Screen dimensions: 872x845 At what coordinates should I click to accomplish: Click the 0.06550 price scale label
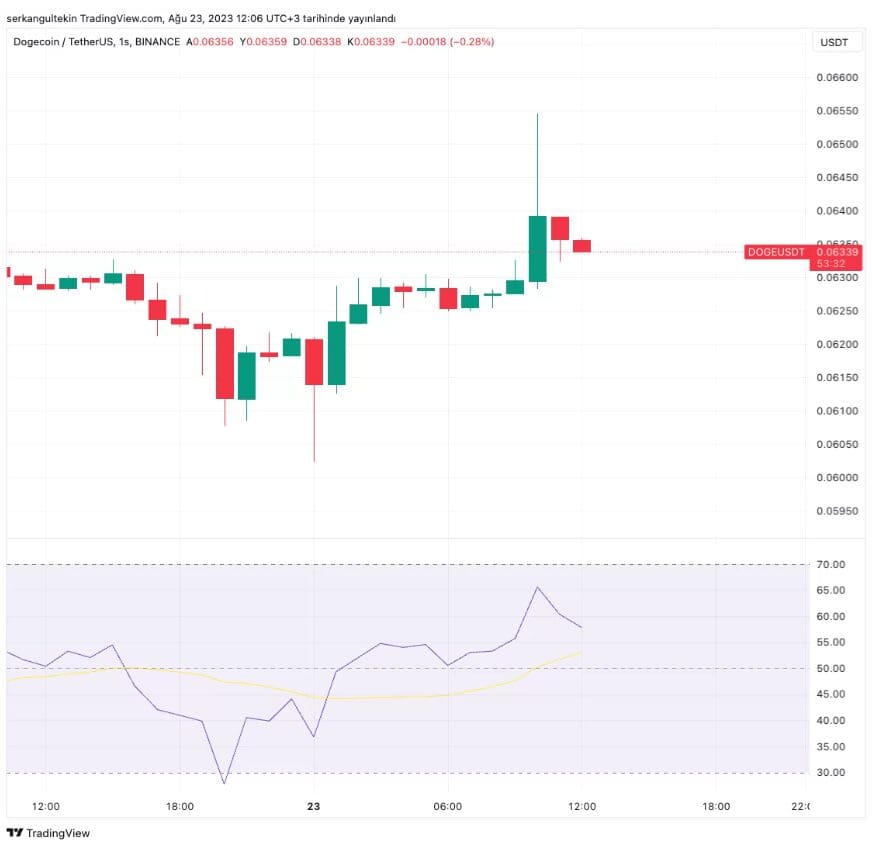[x=836, y=112]
